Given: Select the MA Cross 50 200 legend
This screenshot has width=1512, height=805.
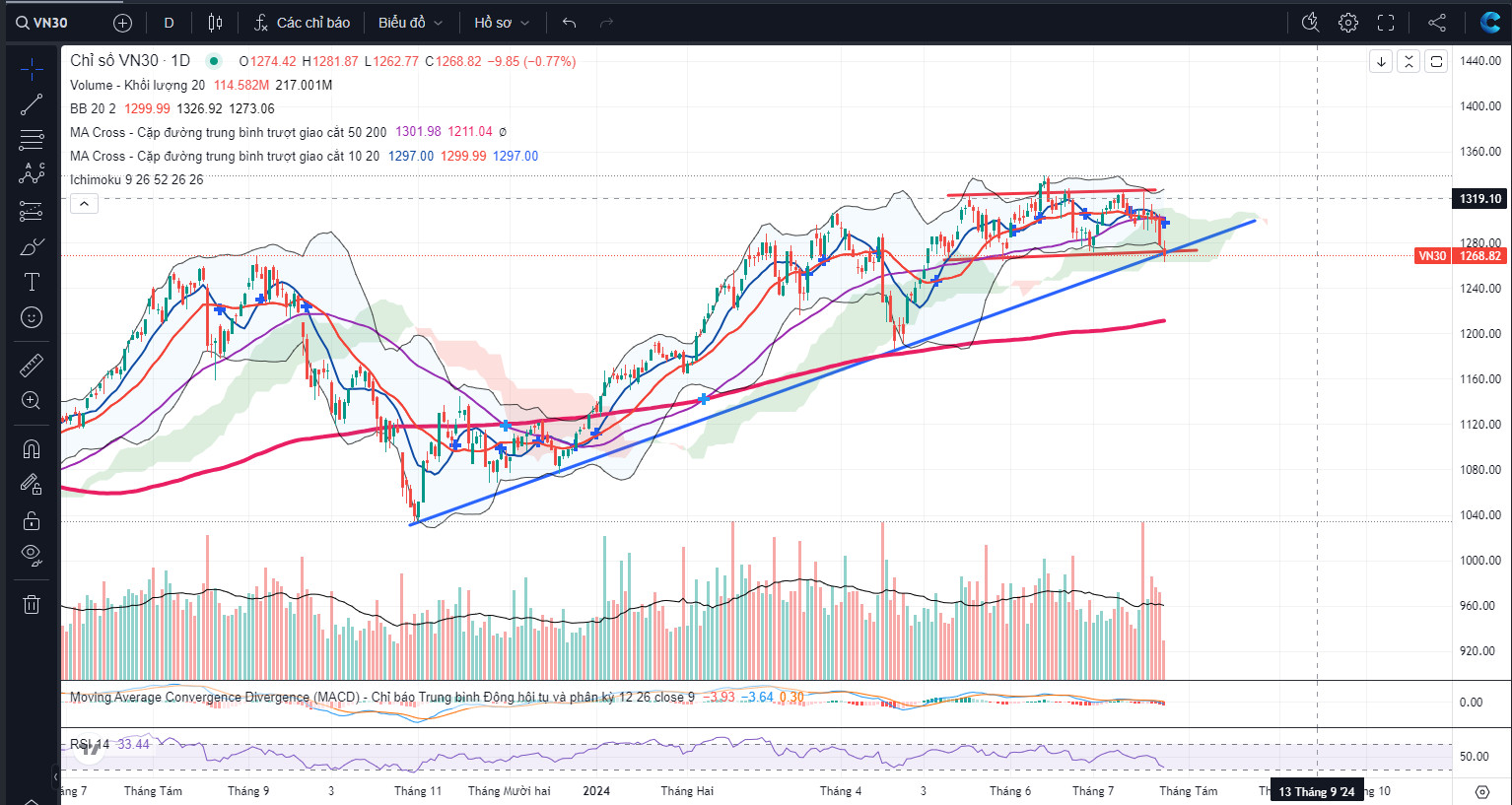Looking at the screenshot, I should [228, 132].
